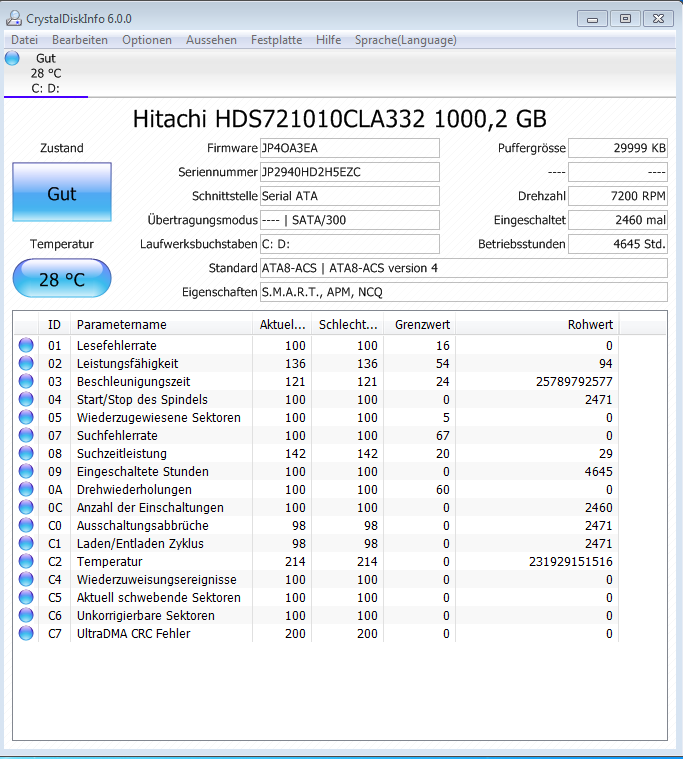The width and height of the screenshot is (683, 759).
Task: Open the Aussehen menu
Action: pyautogui.click(x=211, y=40)
